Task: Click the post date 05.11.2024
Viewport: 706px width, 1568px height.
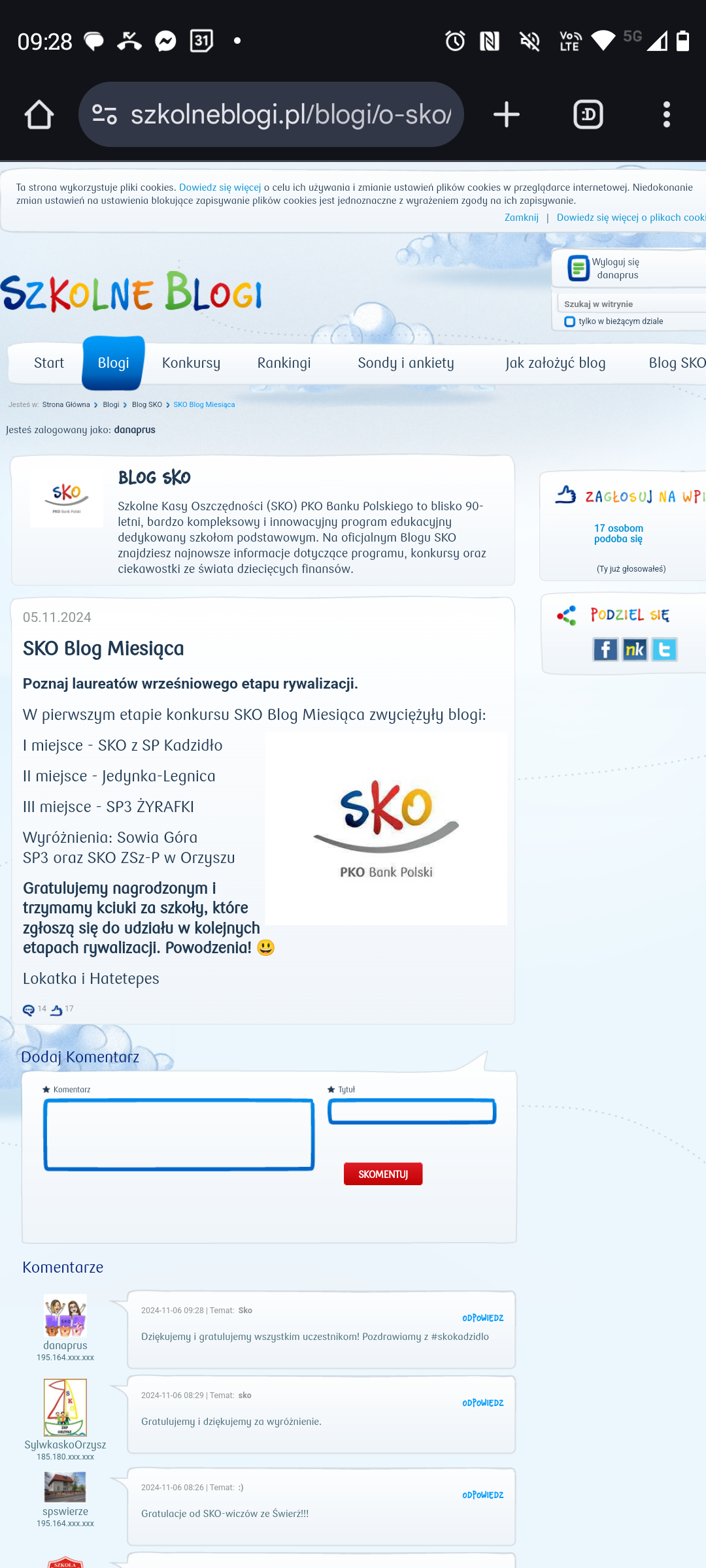Action: click(57, 617)
